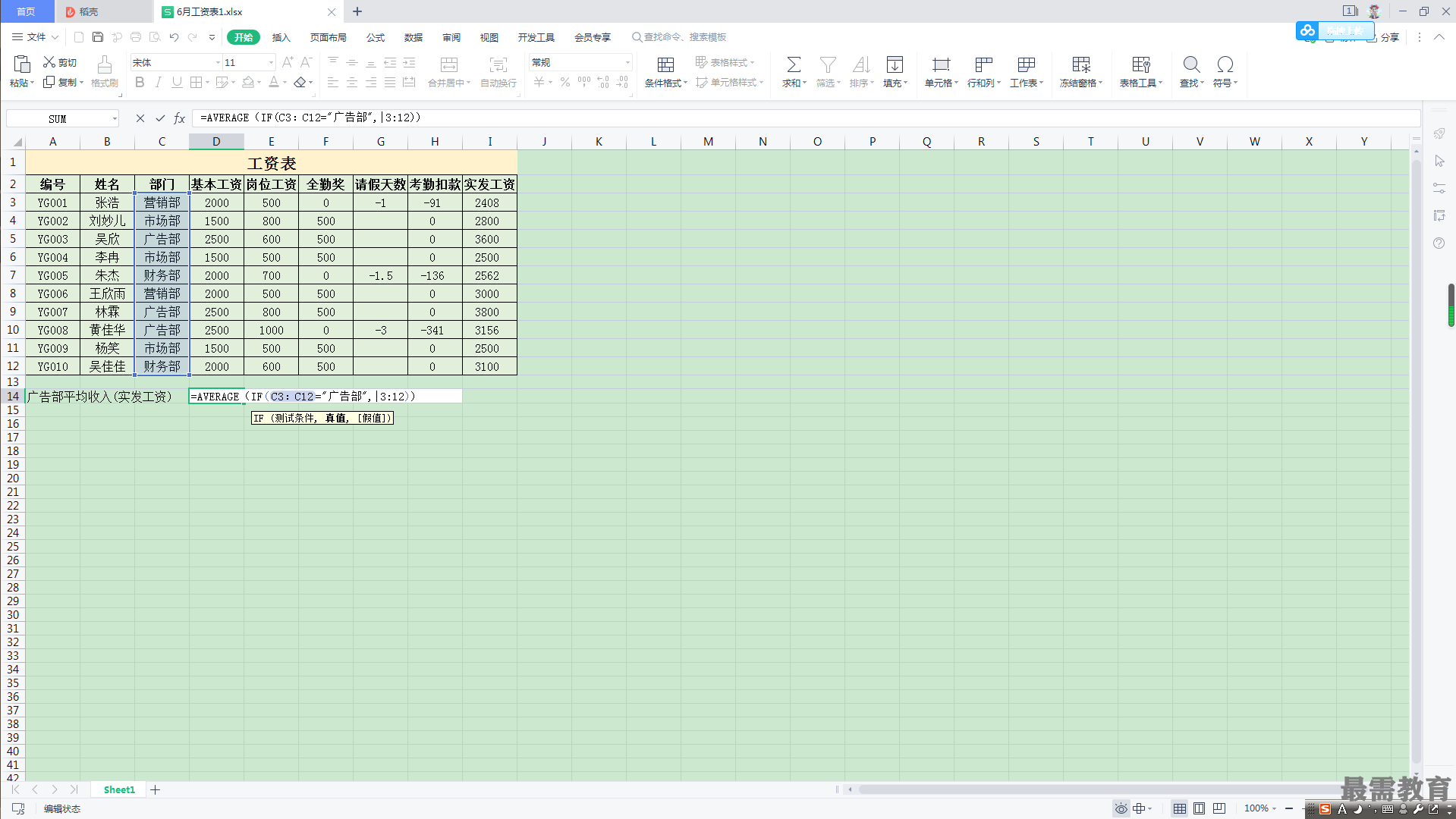
Task: Switch to Page Layout view in status bar
Action: [x=1199, y=808]
